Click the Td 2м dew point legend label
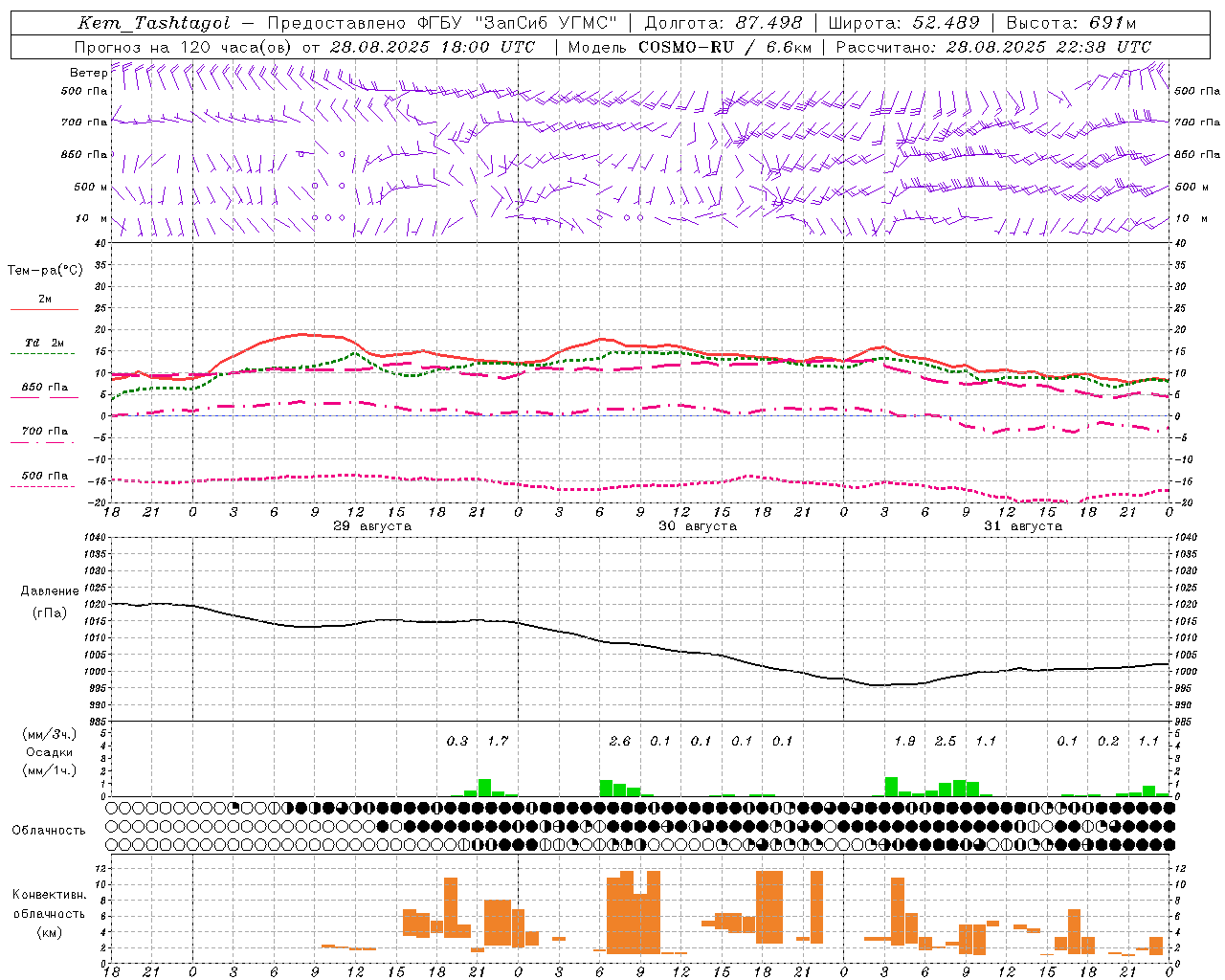This screenshot has width=1225, height=980. (x=44, y=343)
